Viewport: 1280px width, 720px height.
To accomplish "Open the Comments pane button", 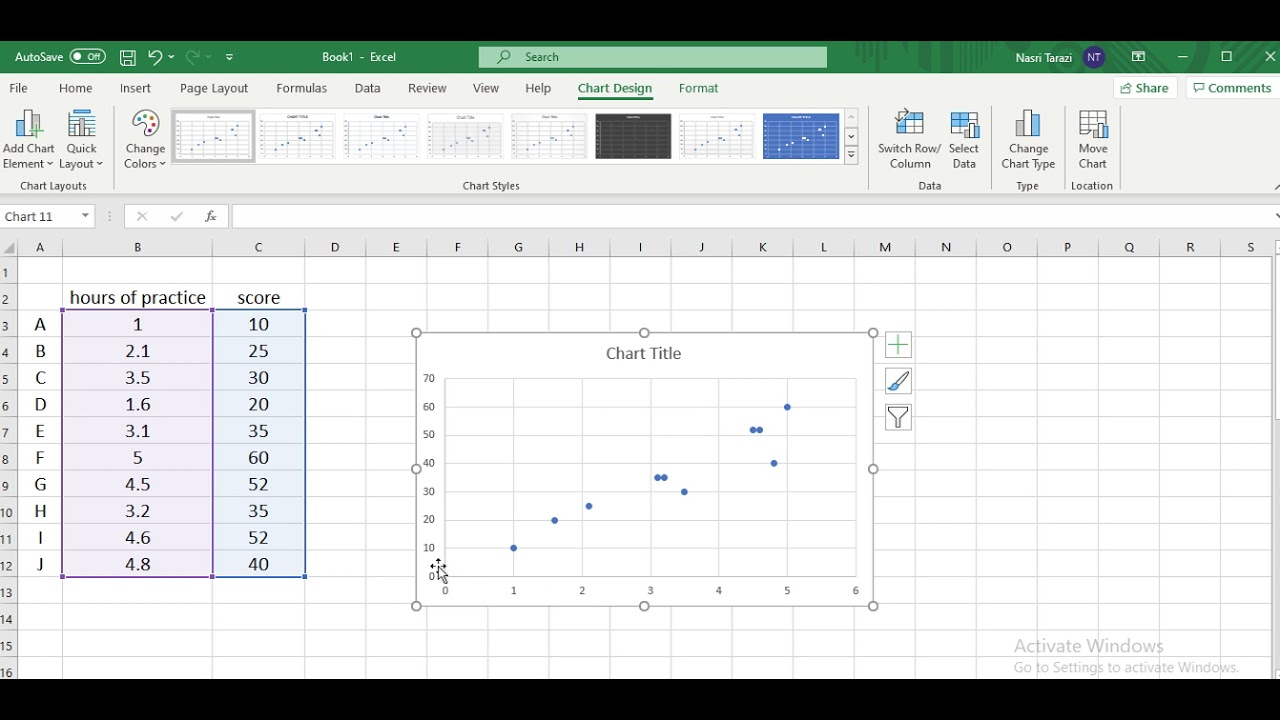I will click(x=1232, y=88).
